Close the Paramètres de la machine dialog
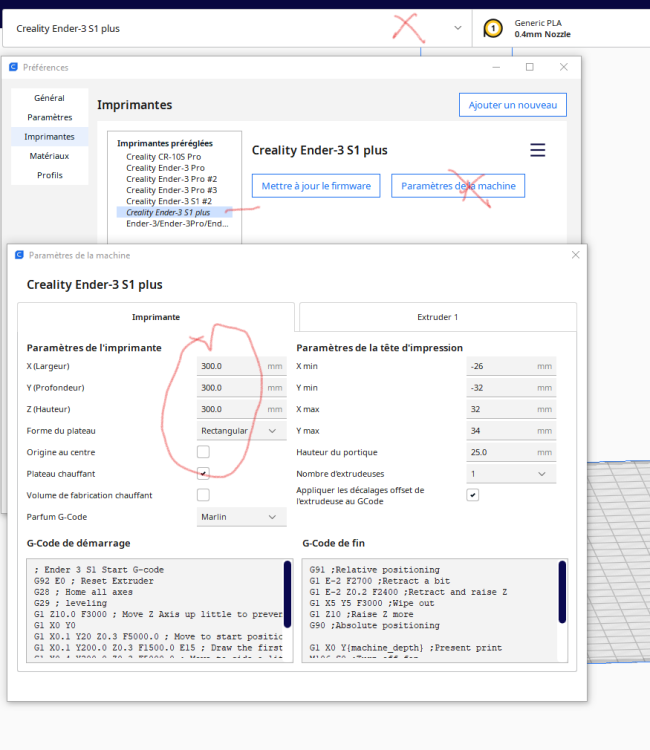650x750 pixels. 575,255
